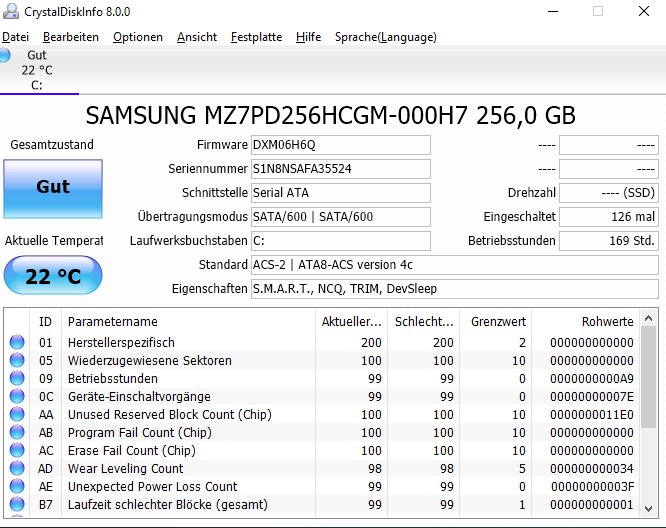Select Wear Leveling Count parameter name

click(125, 469)
